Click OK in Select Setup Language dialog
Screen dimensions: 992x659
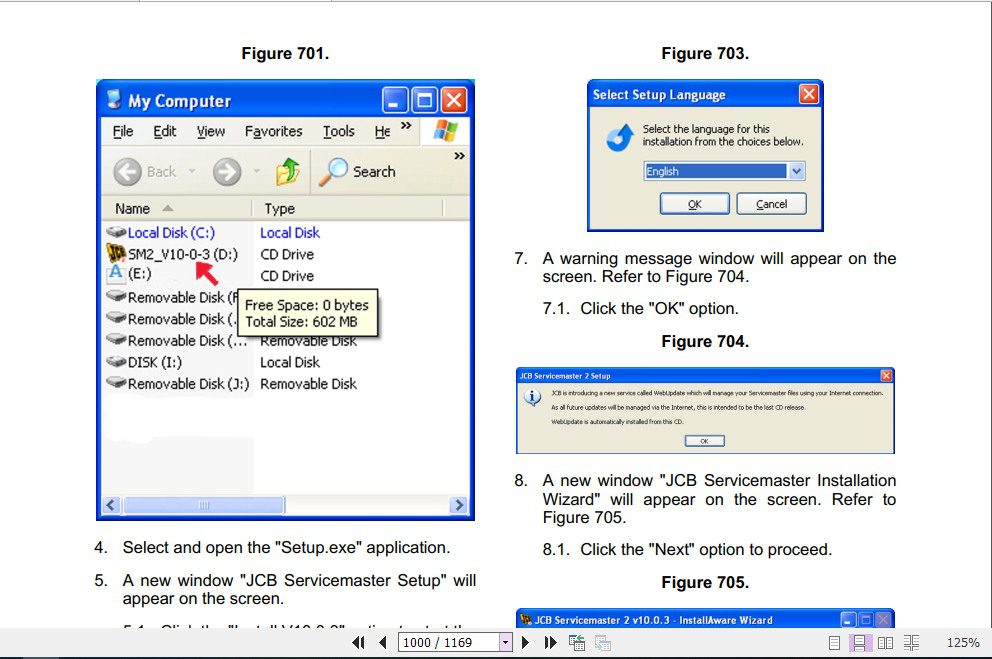coord(695,204)
